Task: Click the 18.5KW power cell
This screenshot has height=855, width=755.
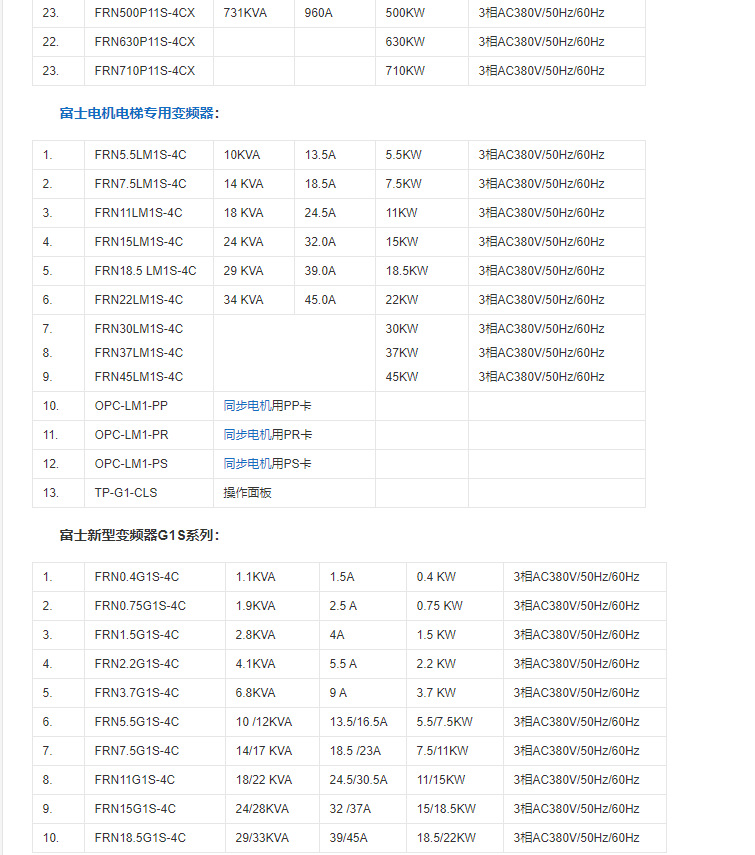Action: click(x=422, y=270)
